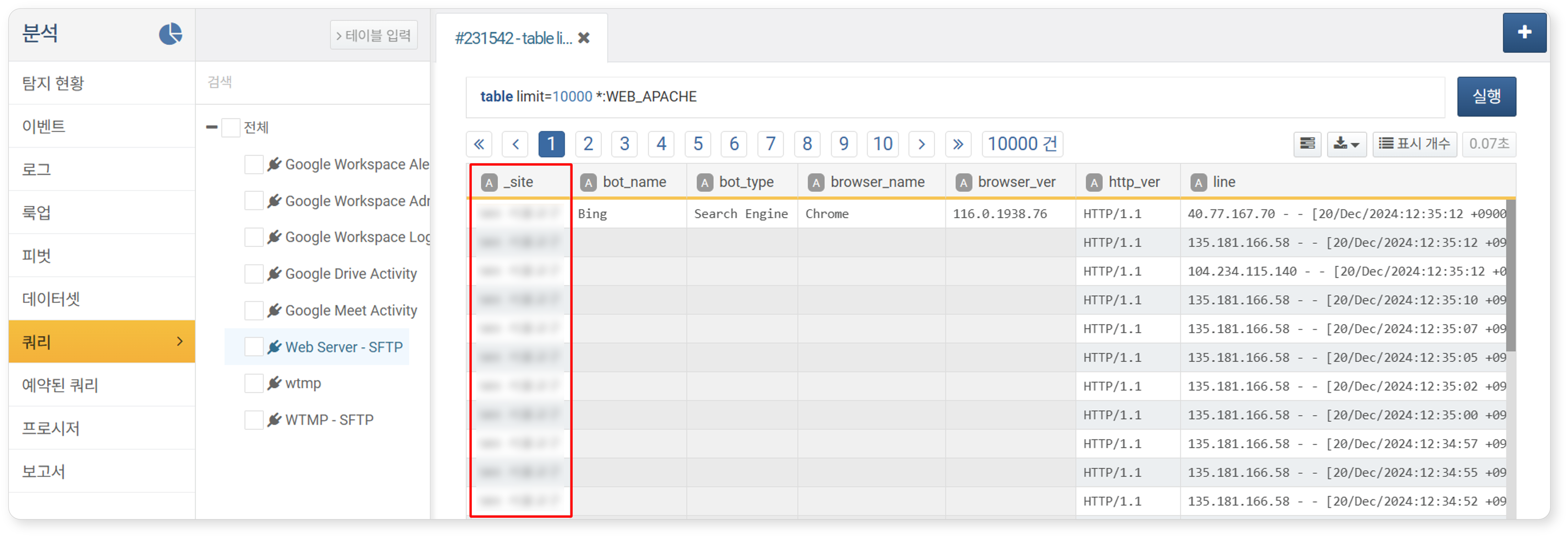
Task: Collapse the 전체 tree node
Action: click(212, 127)
